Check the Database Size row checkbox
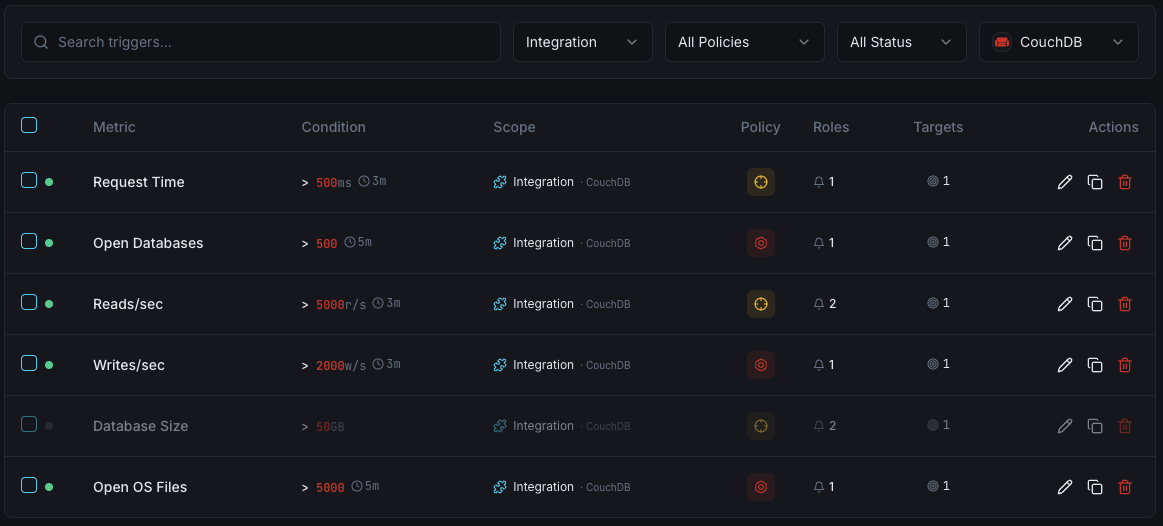This screenshot has height=526, width=1163. [x=28, y=424]
